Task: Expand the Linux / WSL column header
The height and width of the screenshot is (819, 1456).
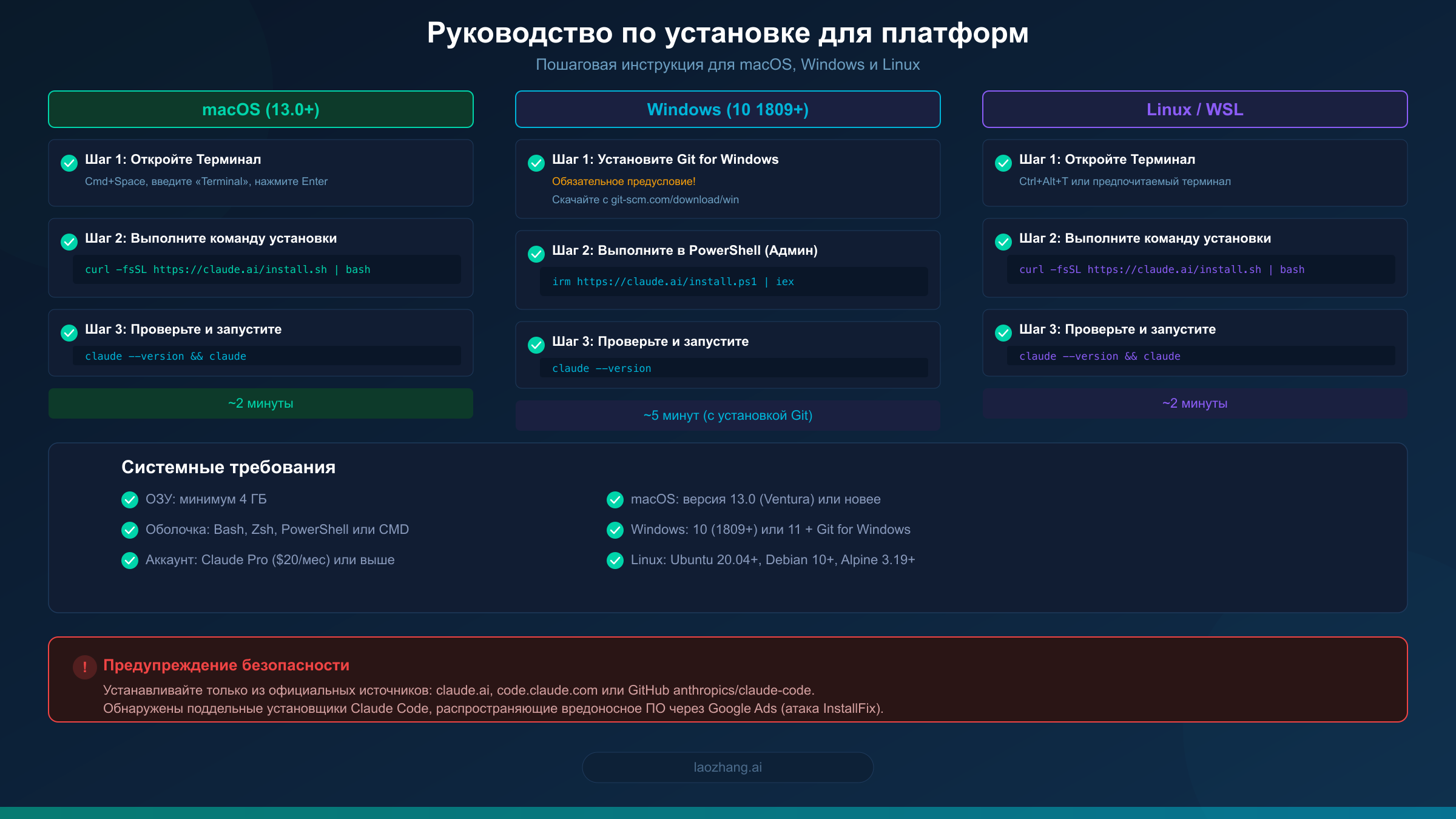Action: click(x=1195, y=109)
